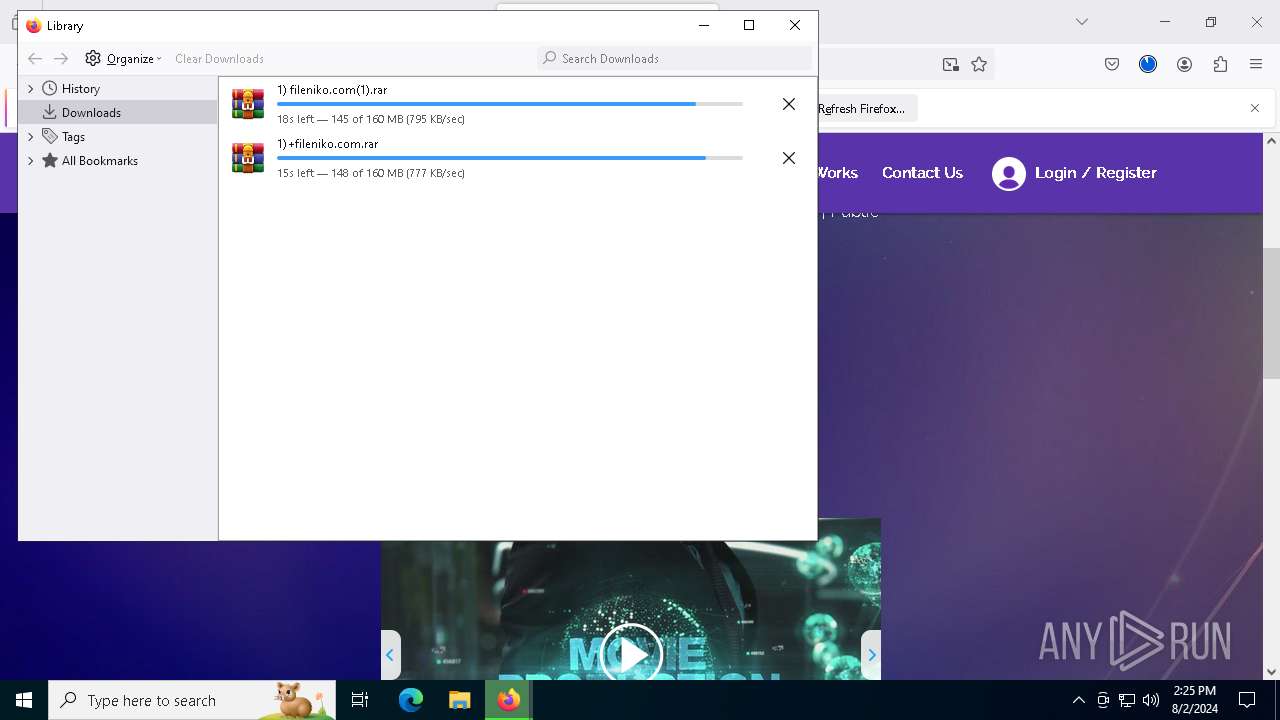The width and height of the screenshot is (1280, 720).
Task: Click the '18s left — 145 of 160 MB' status
Action: [x=371, y=119]
